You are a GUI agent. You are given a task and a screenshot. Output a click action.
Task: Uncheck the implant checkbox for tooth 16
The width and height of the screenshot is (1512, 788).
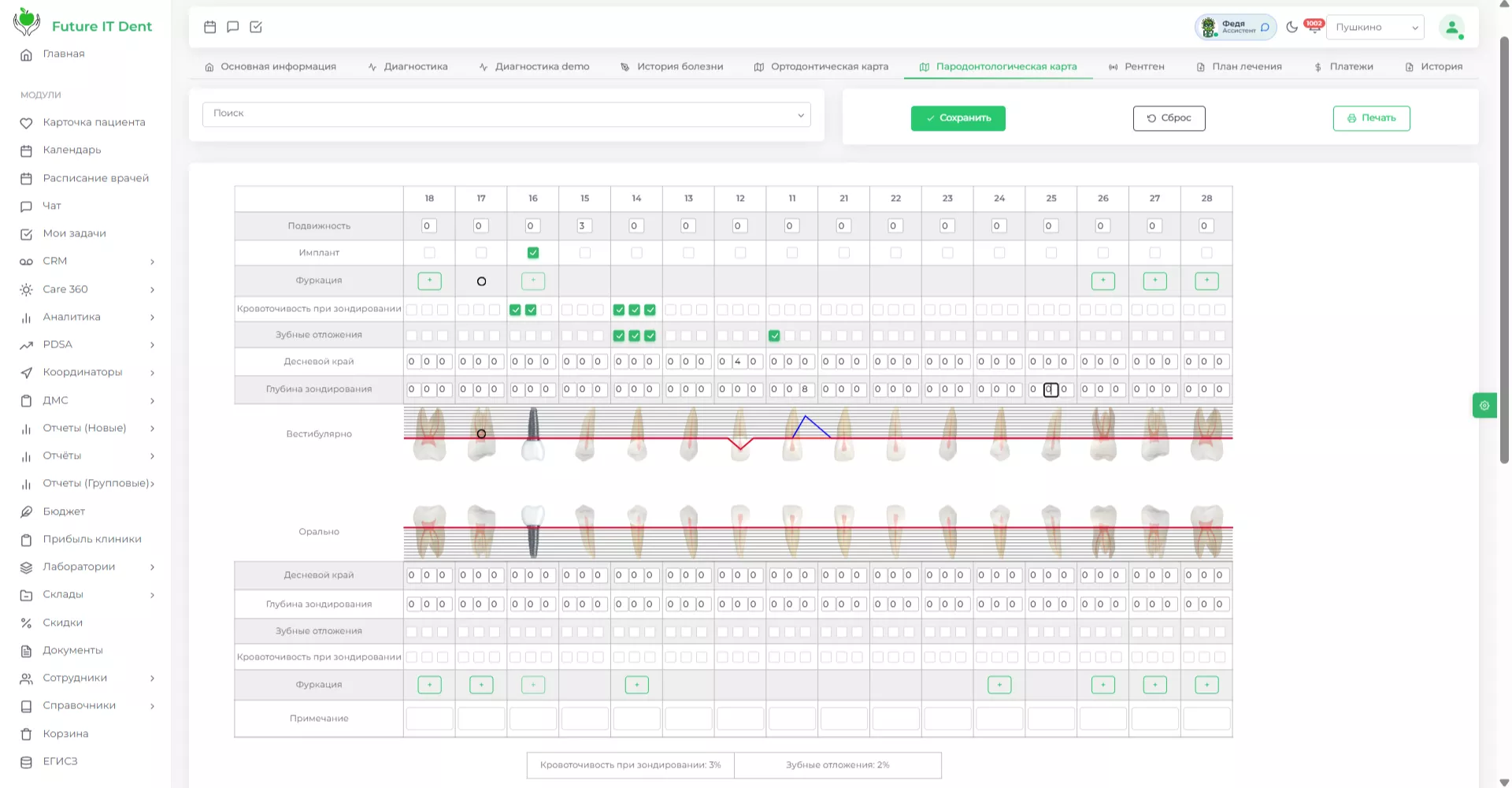pos(533,253)
